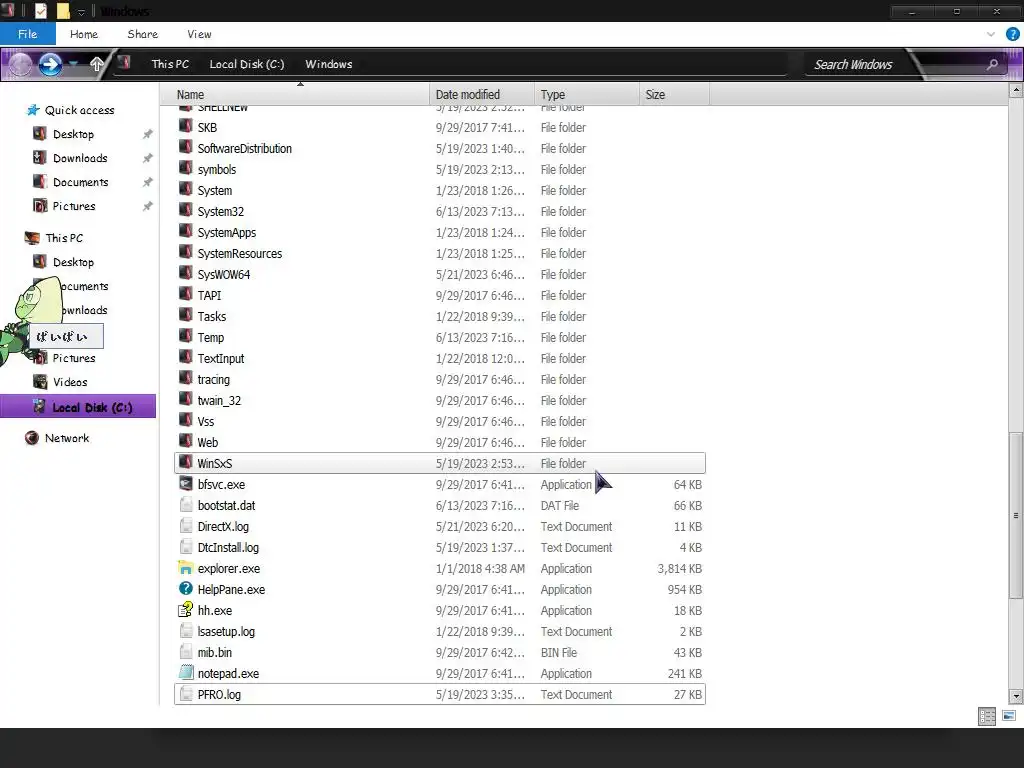Click the tracing folder name

(214, 379)
